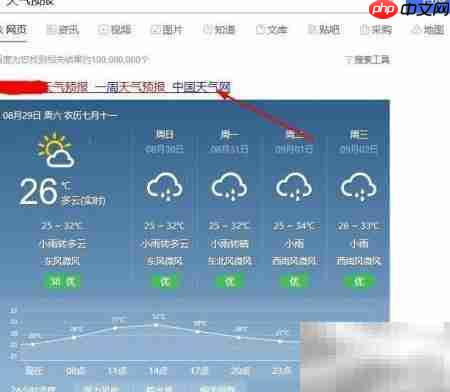The image size is (450, 392).
Task: Click the rain cloud icon for 周日
Action: [x=165, y=187]
